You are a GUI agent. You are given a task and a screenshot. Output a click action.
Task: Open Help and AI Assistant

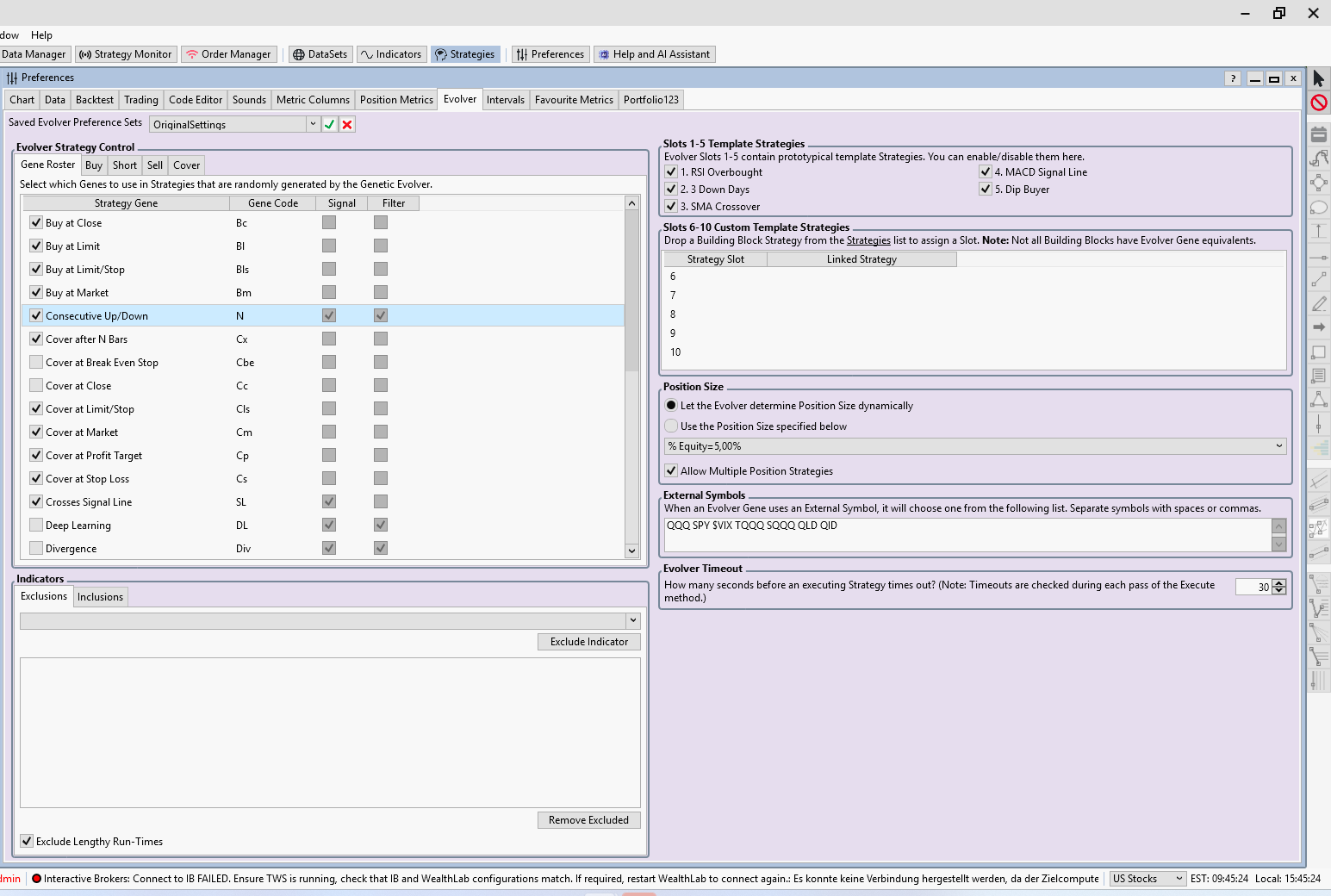coord(654,54)
